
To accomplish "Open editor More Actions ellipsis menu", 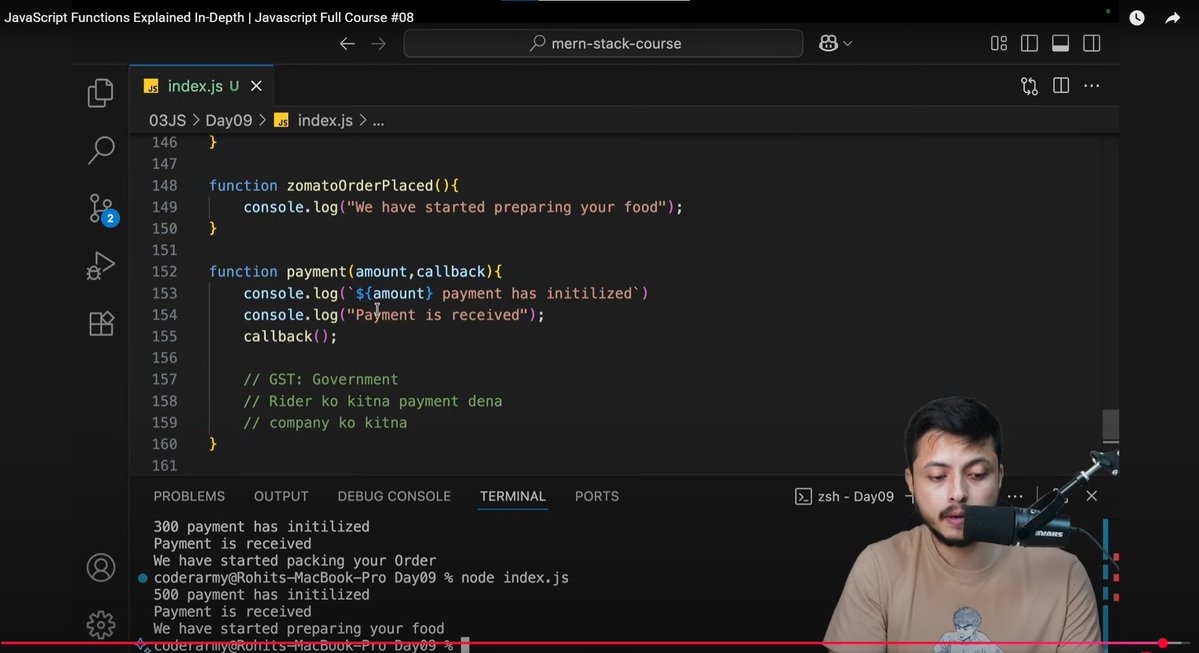I will (1092, 86).
